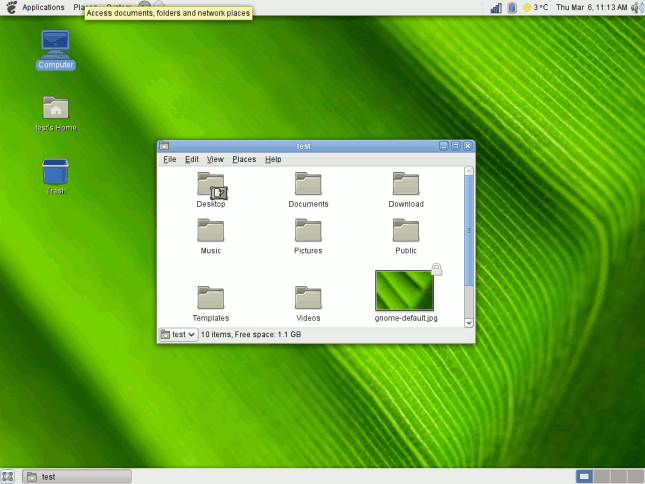Open the Help menu
This screenshot has height=484, width=645.
(x=273, y=159)
